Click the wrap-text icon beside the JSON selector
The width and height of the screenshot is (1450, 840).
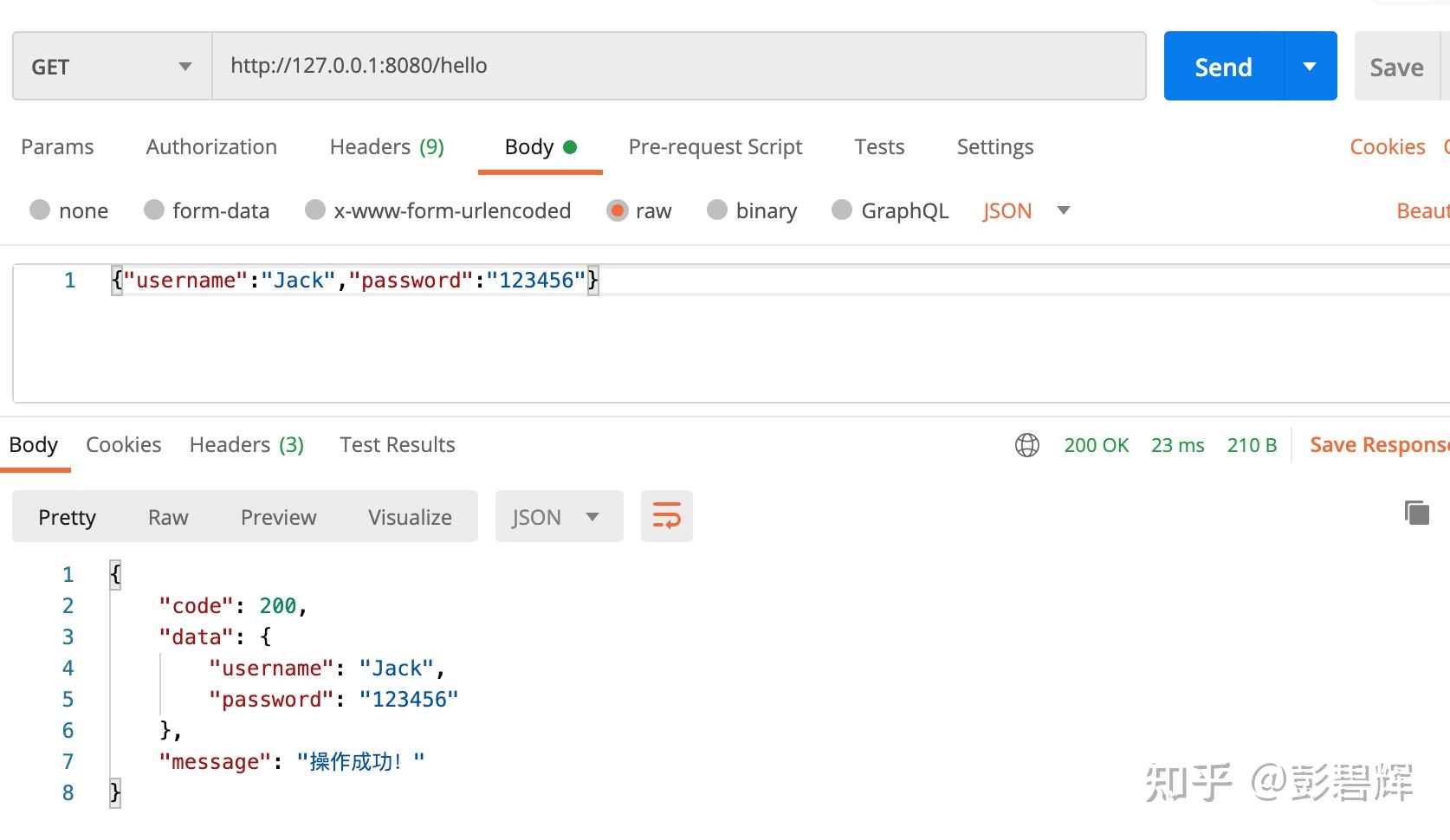[666, 516]
